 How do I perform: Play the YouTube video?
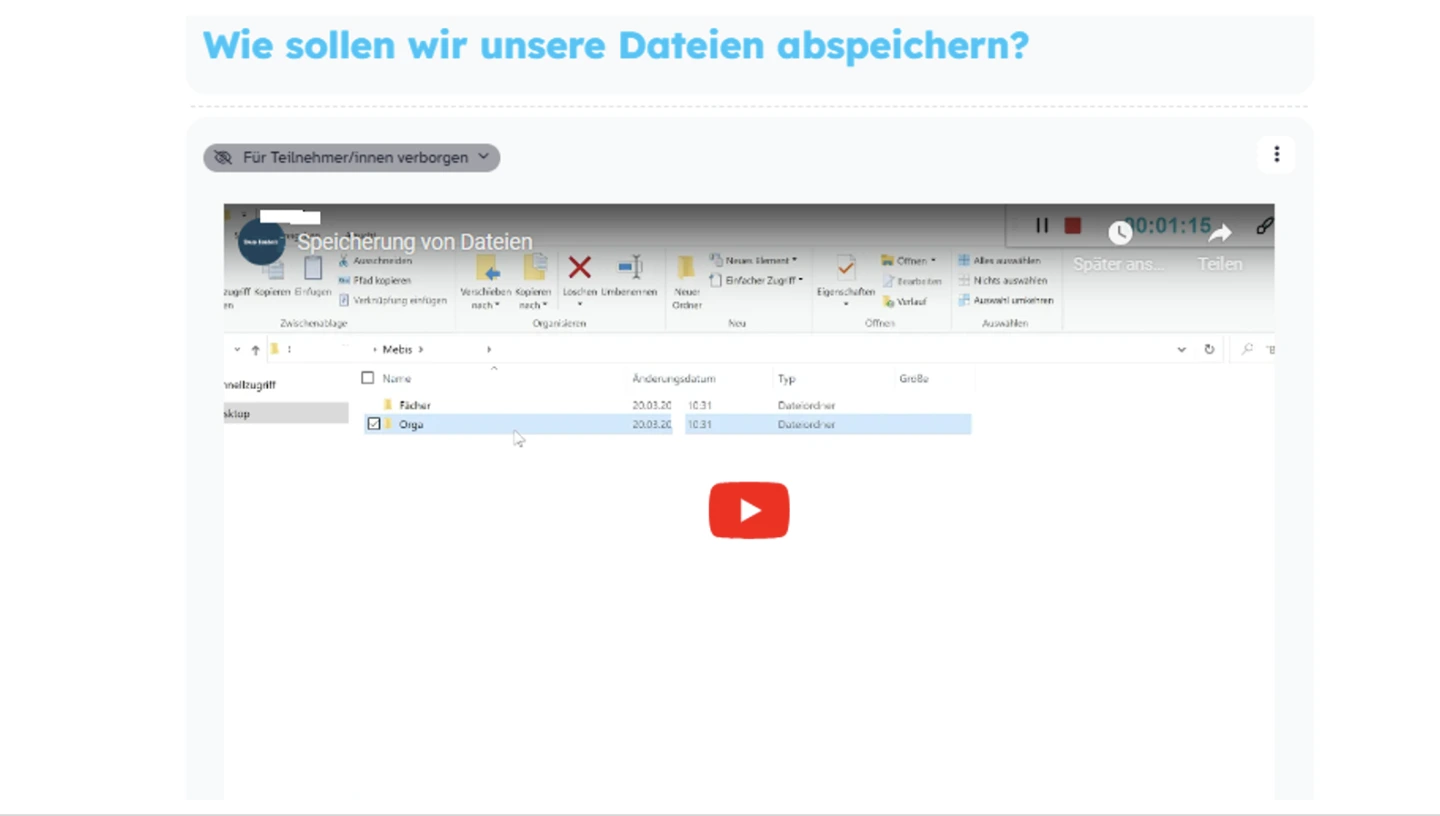(749, 510)
